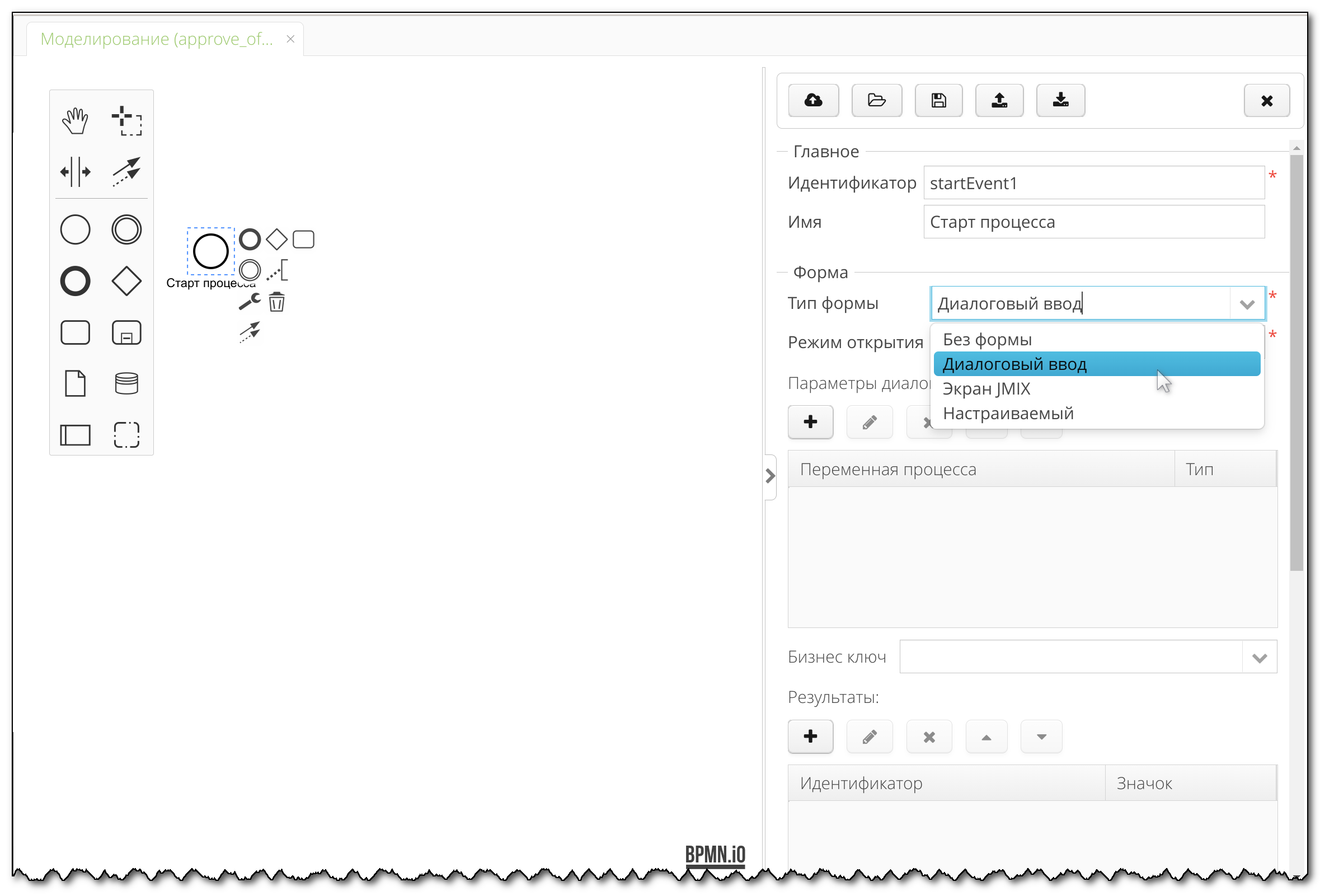1320x896 pixels.
Task: Create an end event from the palette
Action: [x=76, y=281]
